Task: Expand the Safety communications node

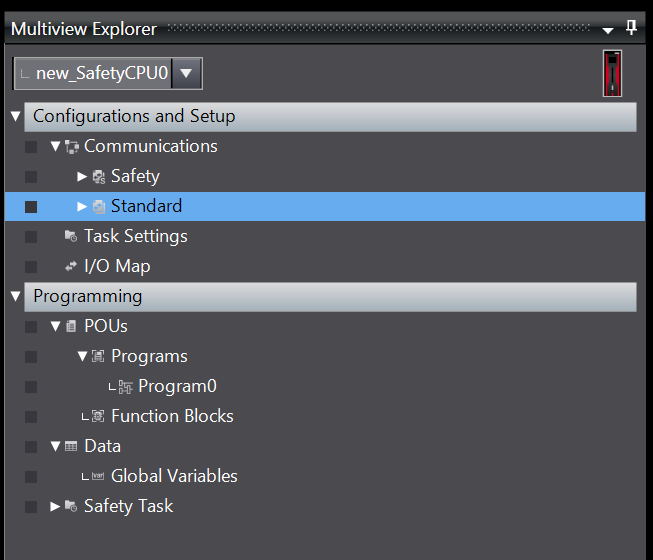Action: pos(82,177)
